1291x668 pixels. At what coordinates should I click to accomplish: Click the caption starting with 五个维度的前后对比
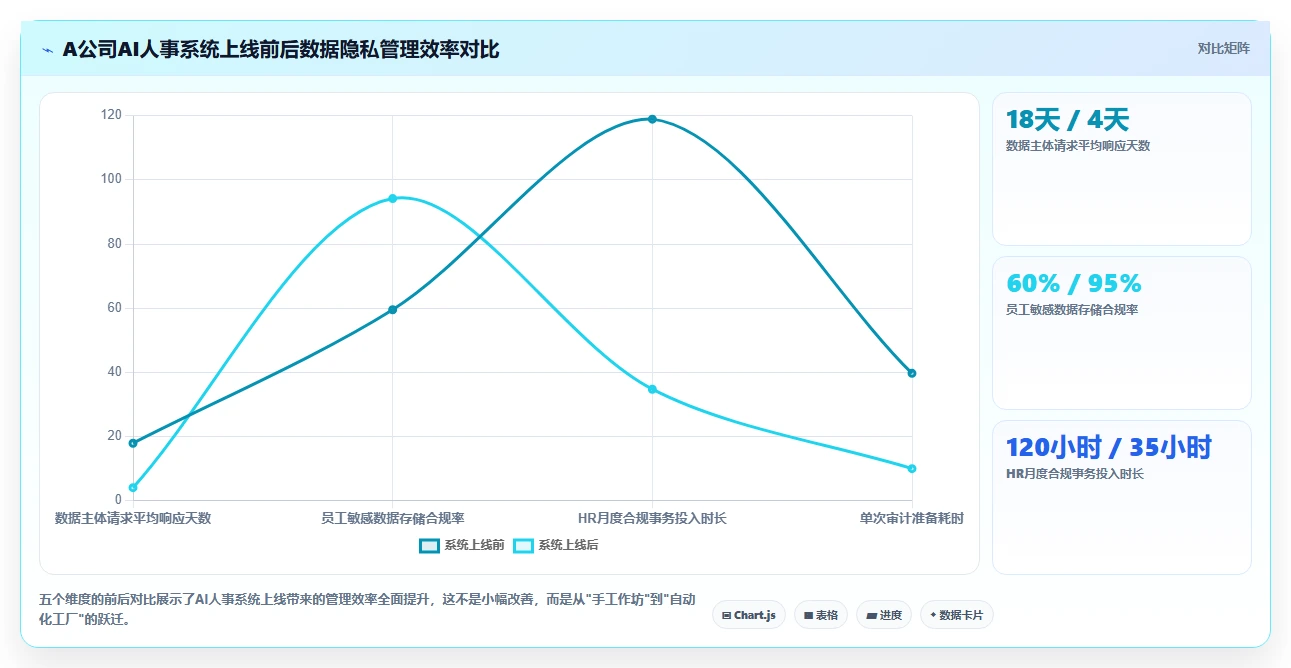[367, 609]
